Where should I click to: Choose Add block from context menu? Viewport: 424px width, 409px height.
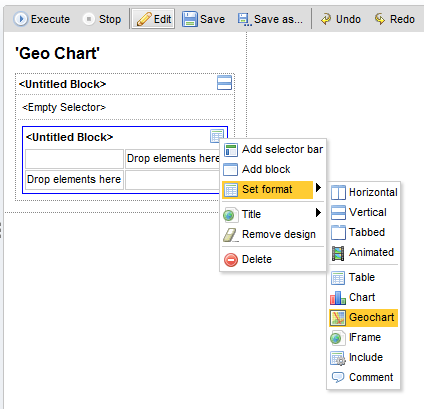[273, 169]
